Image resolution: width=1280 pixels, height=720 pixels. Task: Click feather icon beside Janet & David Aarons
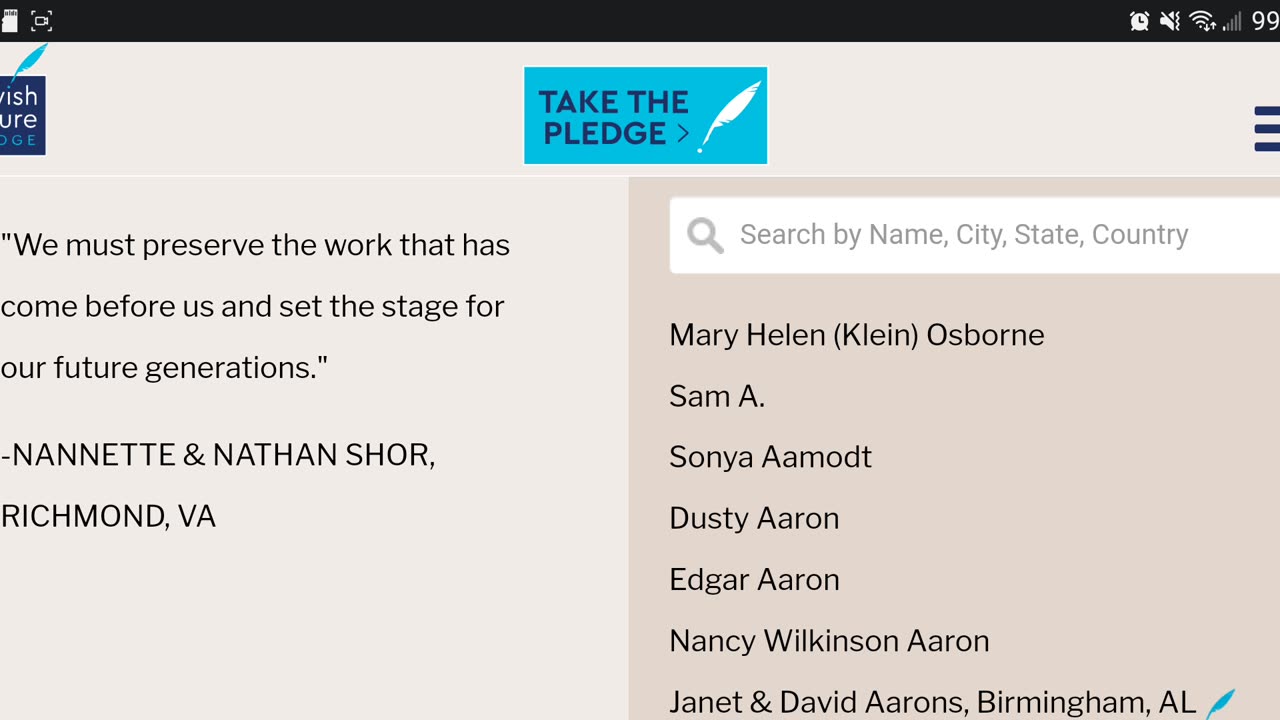point(1220,703)
